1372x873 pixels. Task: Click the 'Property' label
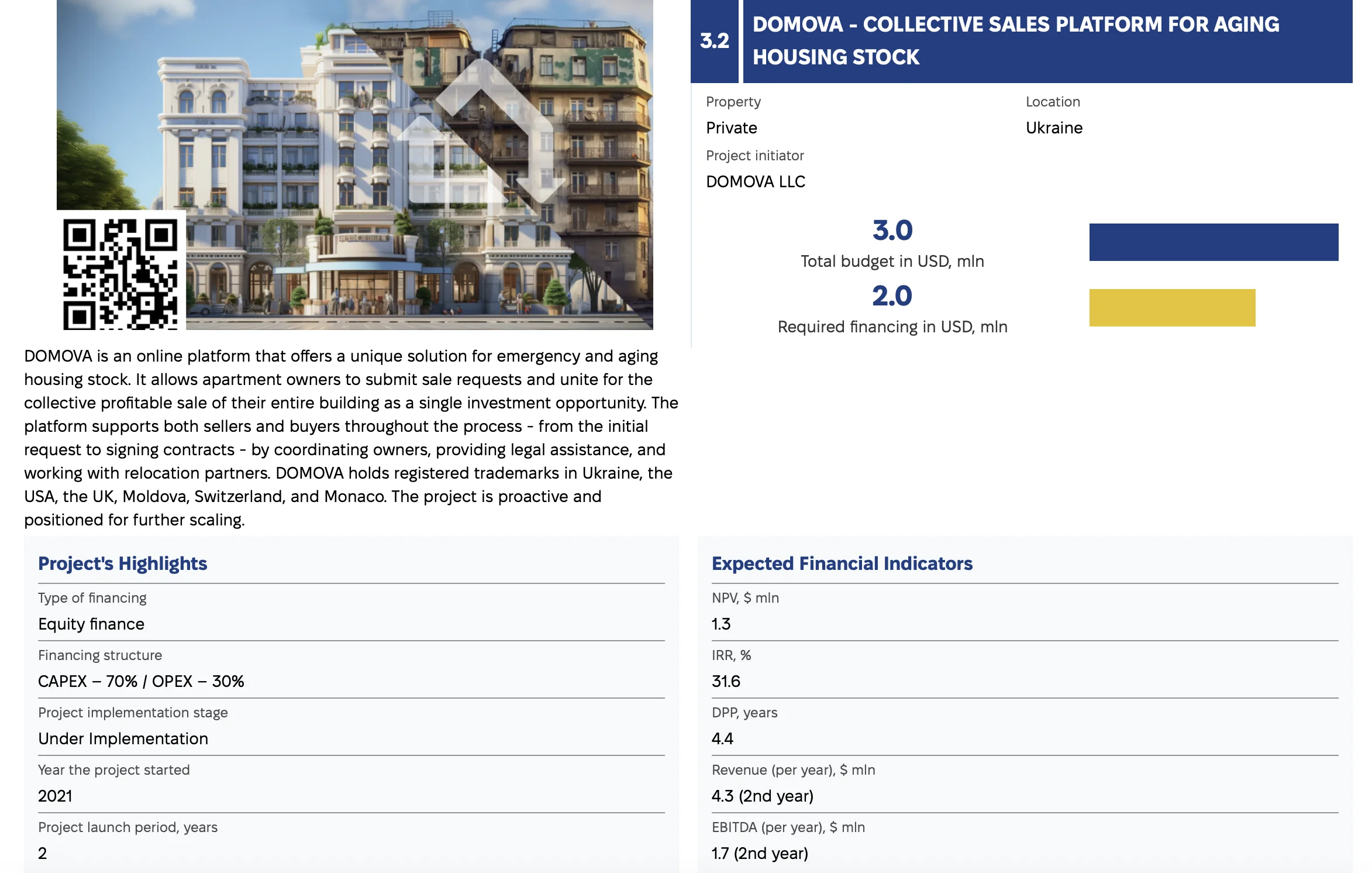coord(733,102)
